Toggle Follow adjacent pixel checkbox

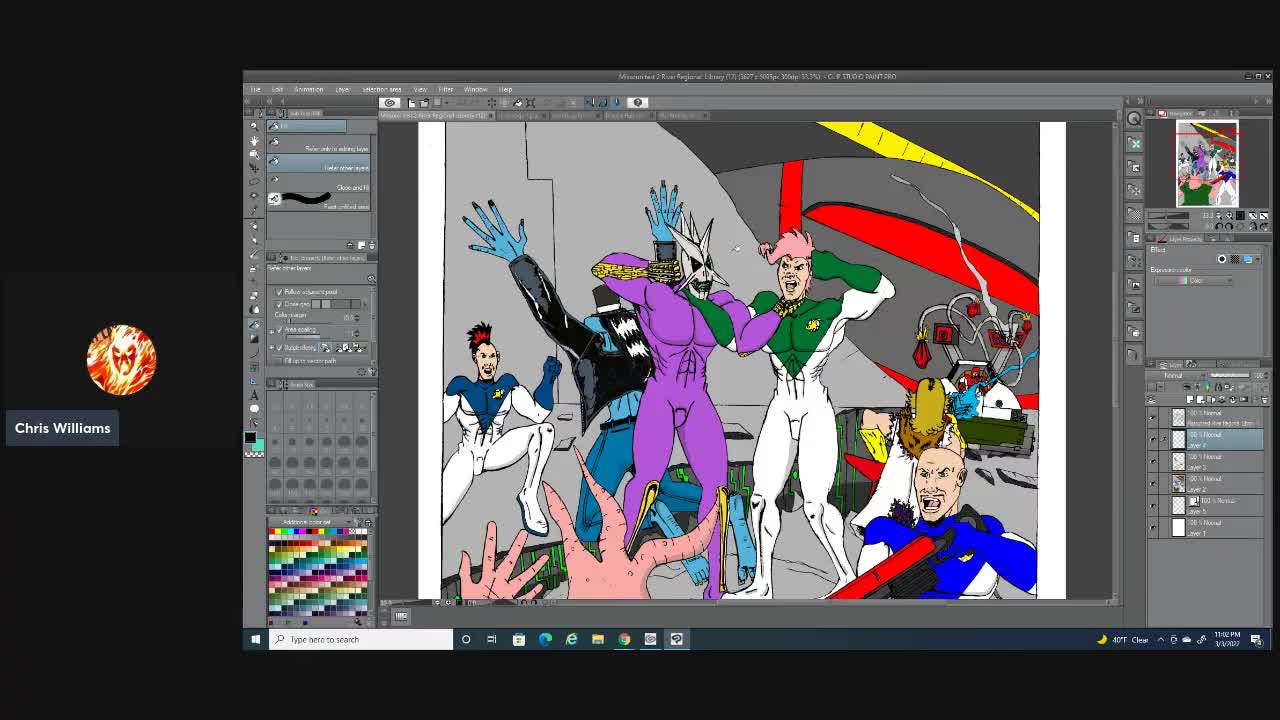pyautogui.click(x=279, y=292)
